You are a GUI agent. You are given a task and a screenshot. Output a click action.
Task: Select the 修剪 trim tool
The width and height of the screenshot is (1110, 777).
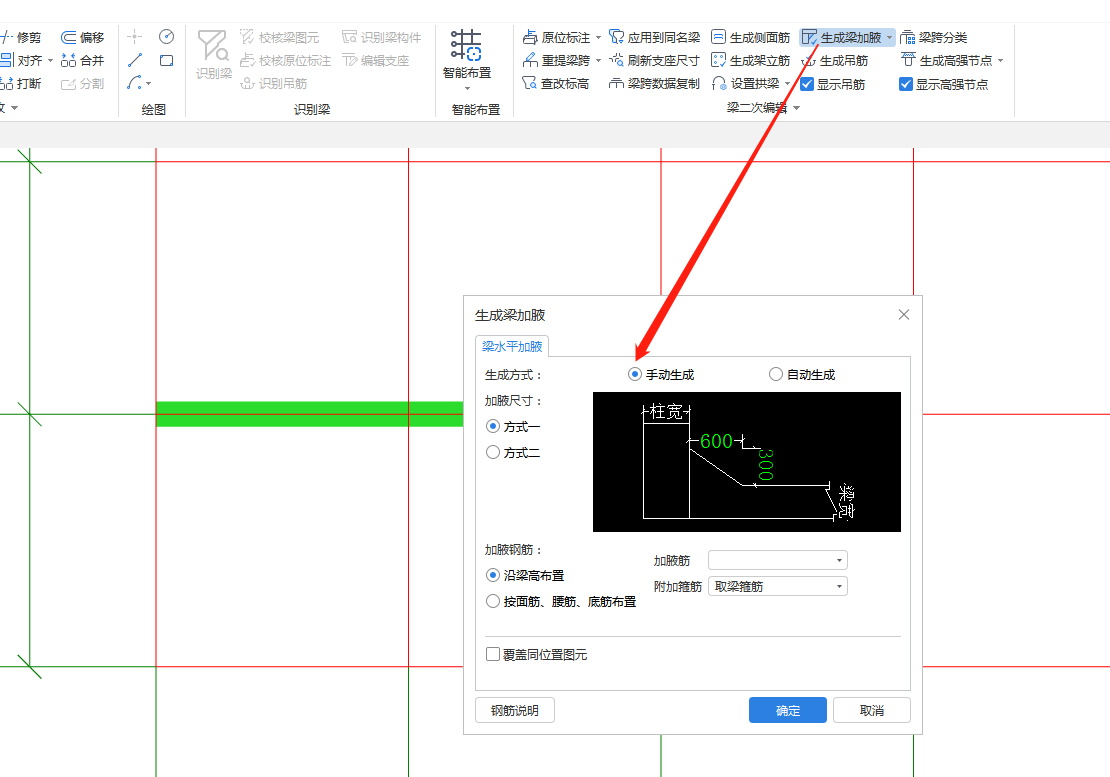(20, 37)
